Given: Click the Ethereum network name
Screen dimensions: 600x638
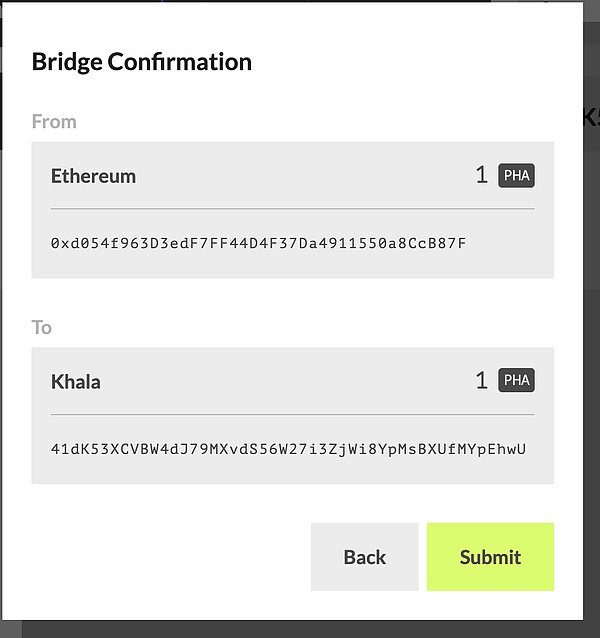Looking at the screenshot, I should click(x=93, y=176).
